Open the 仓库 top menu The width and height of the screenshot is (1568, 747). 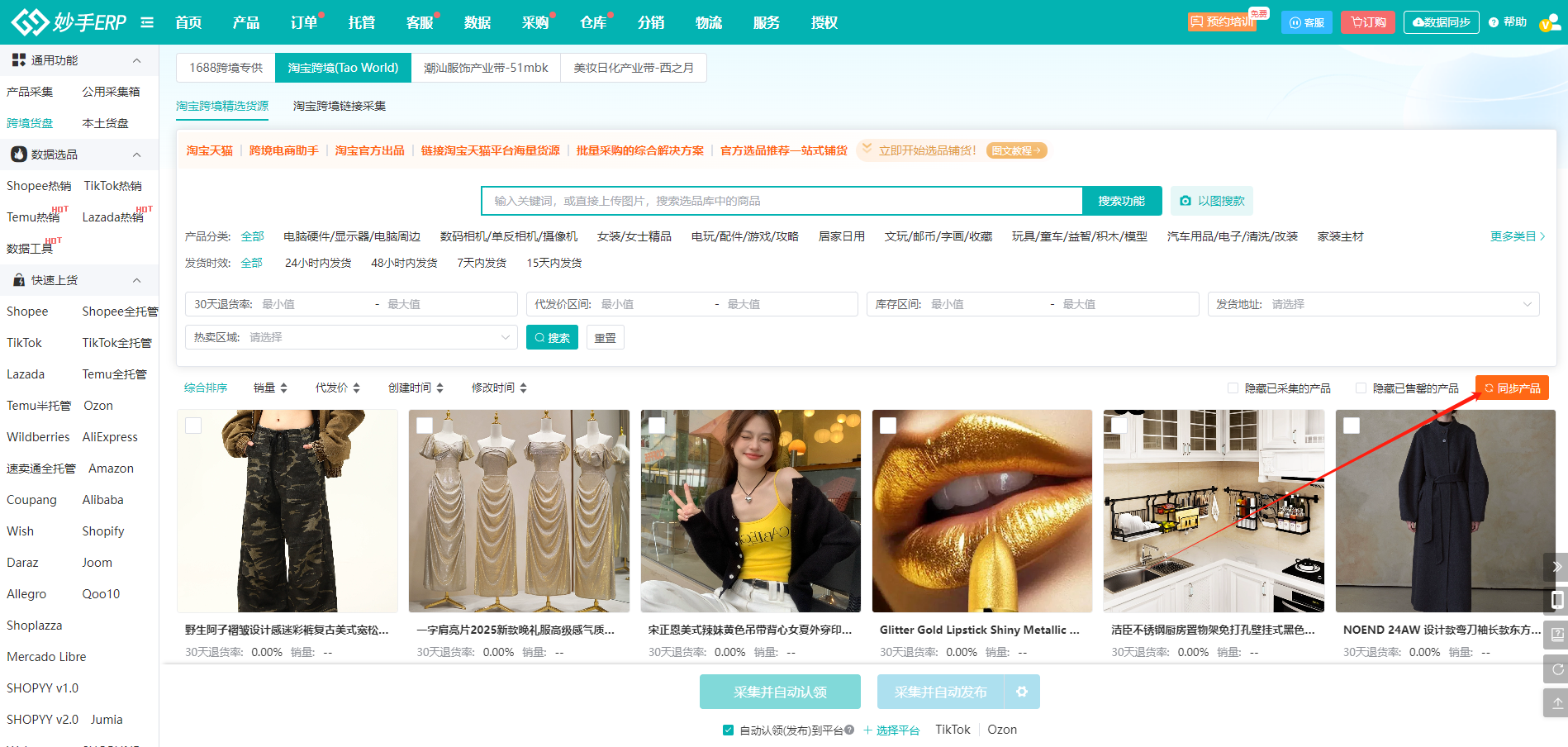[x=593, y=22]
